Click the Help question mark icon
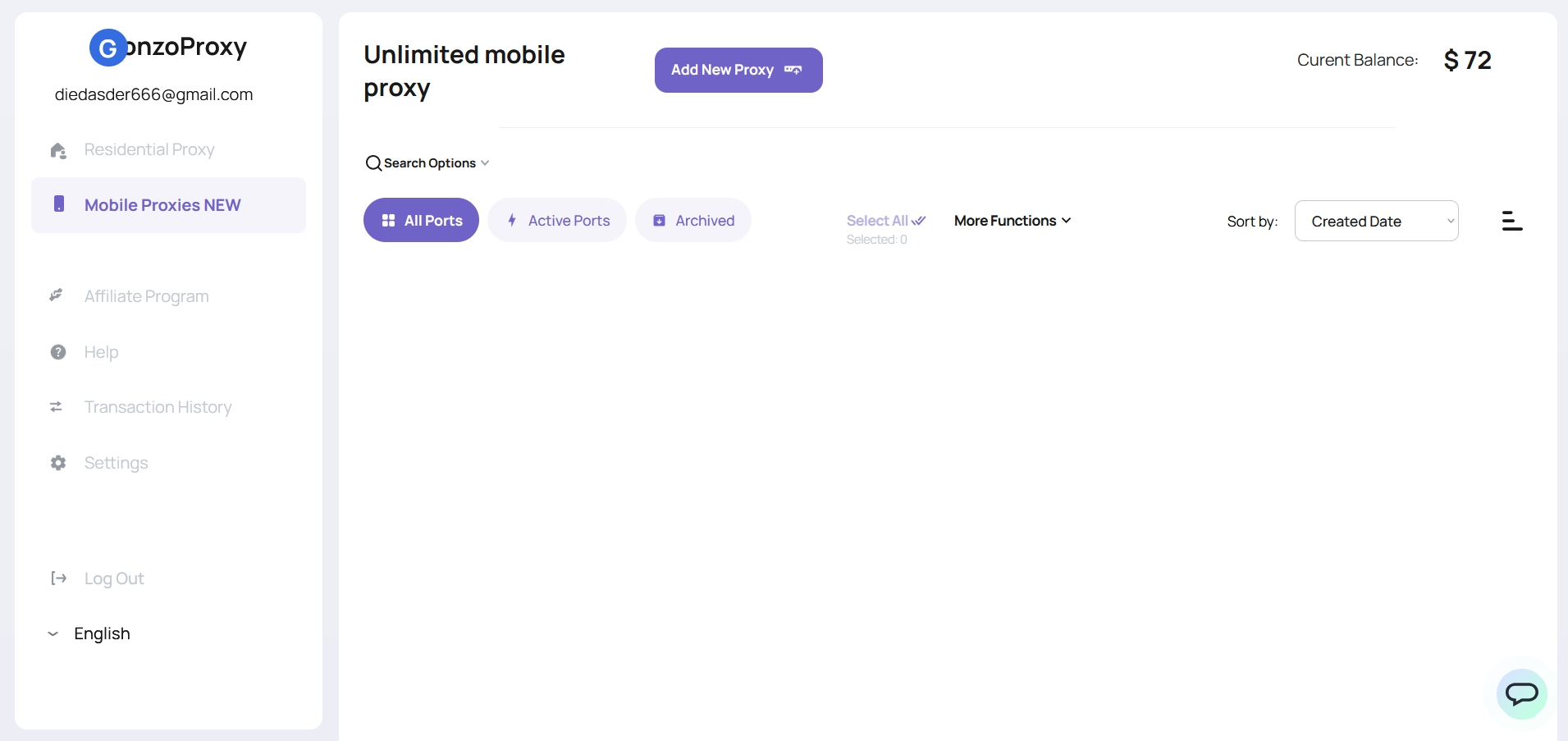Viewport: 1568px width, 741px height. pos(58,352)
